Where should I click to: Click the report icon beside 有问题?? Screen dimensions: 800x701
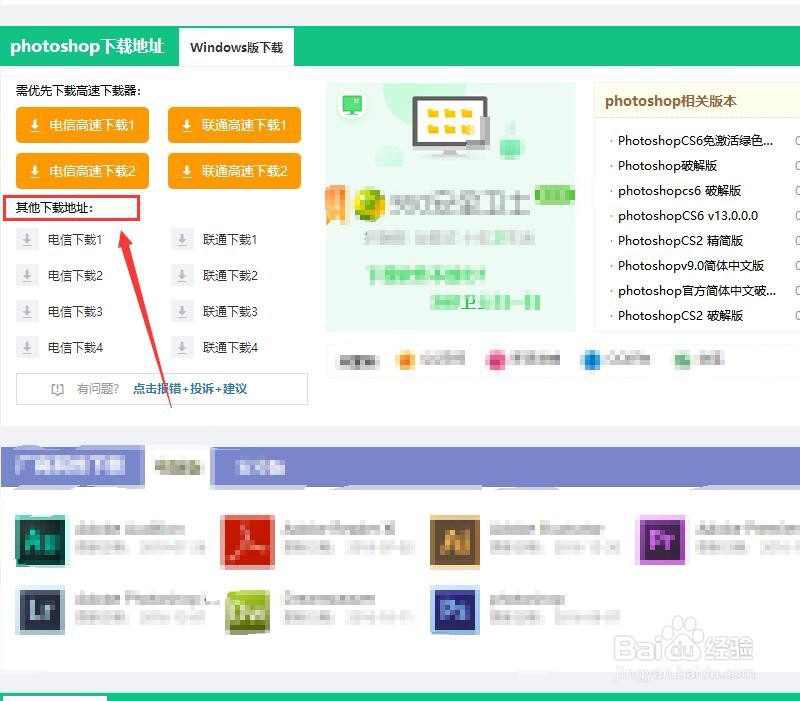coord(57,389)
